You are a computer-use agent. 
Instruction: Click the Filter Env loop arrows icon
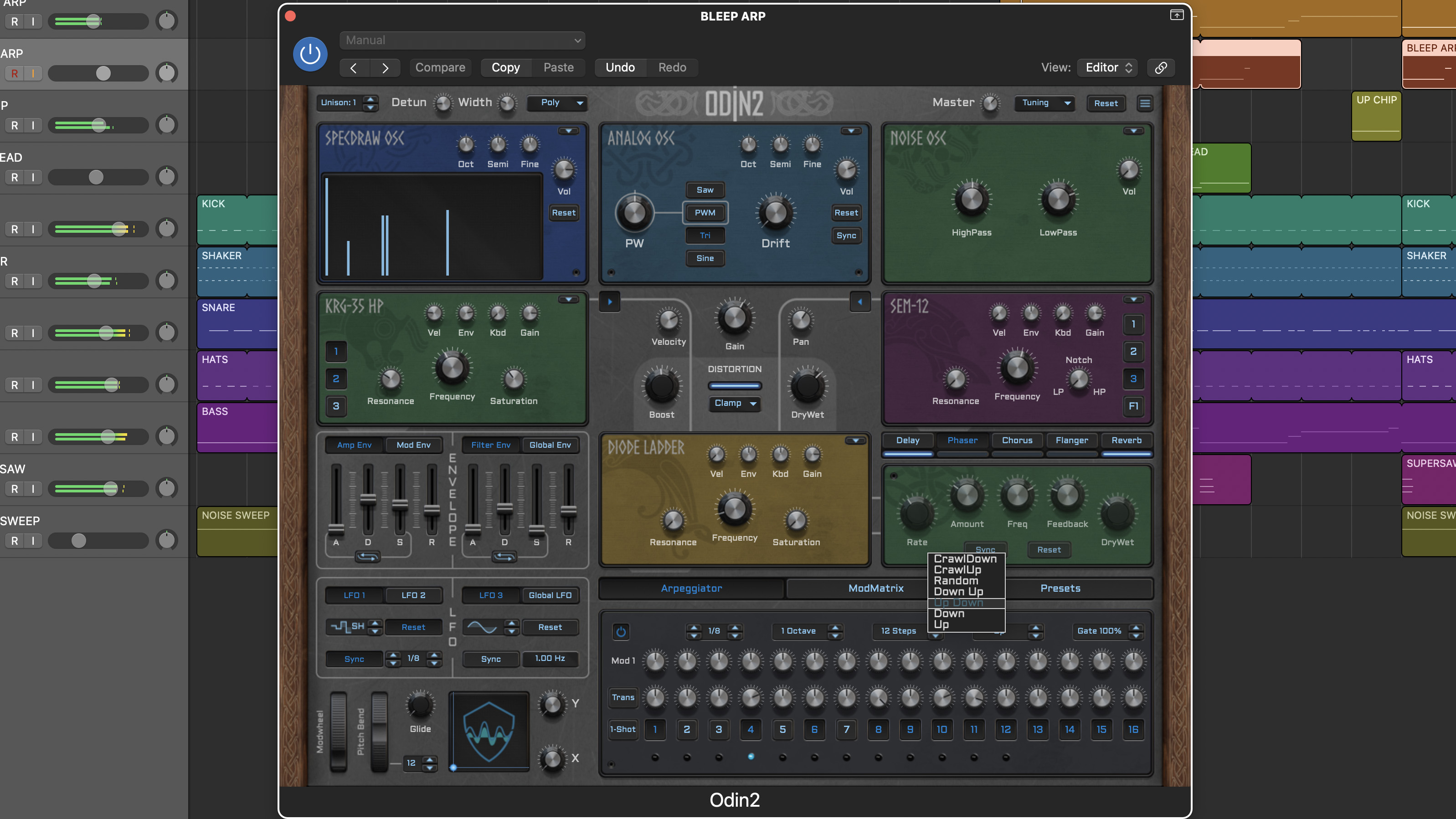click(x=504, y=557)
